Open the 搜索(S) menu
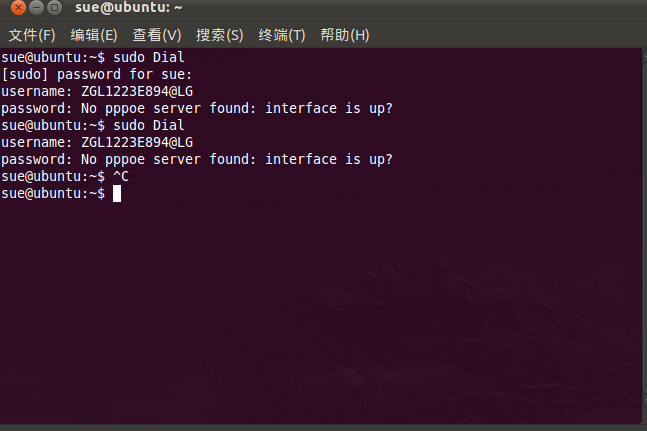This screenshot has height=431, width=647. (x=220, y=35)
